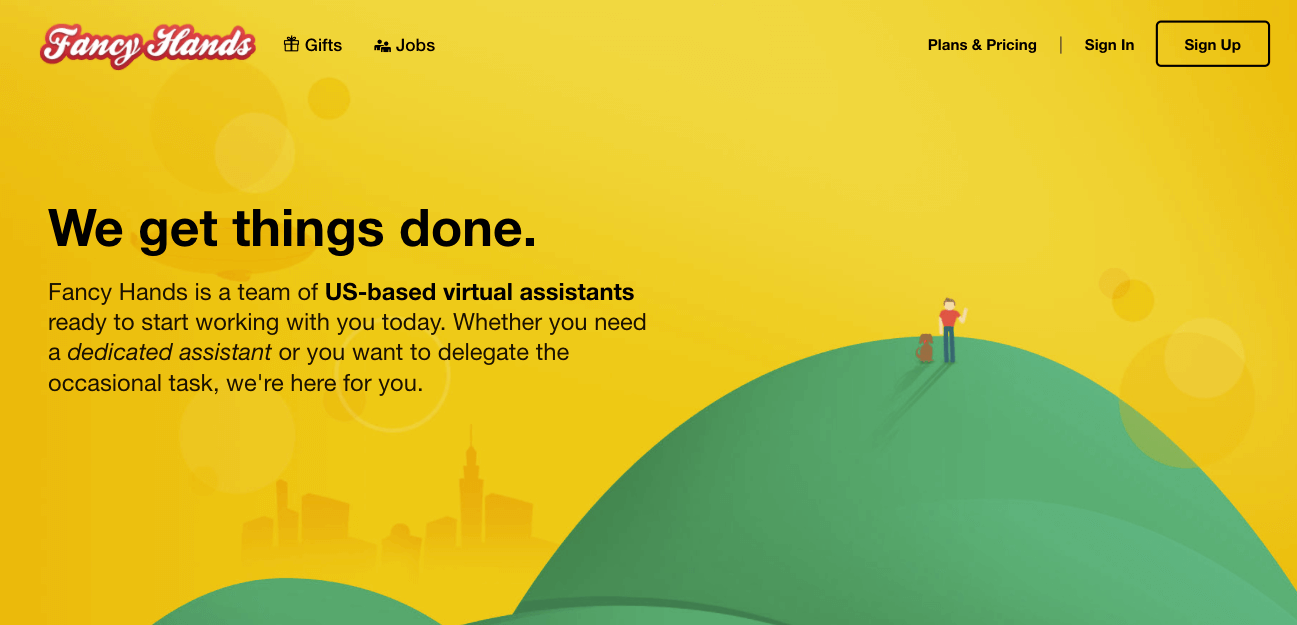Viewport: 1297px width, 625px height.
Task: Click the Sign Up button
Action: (1213, 44)
